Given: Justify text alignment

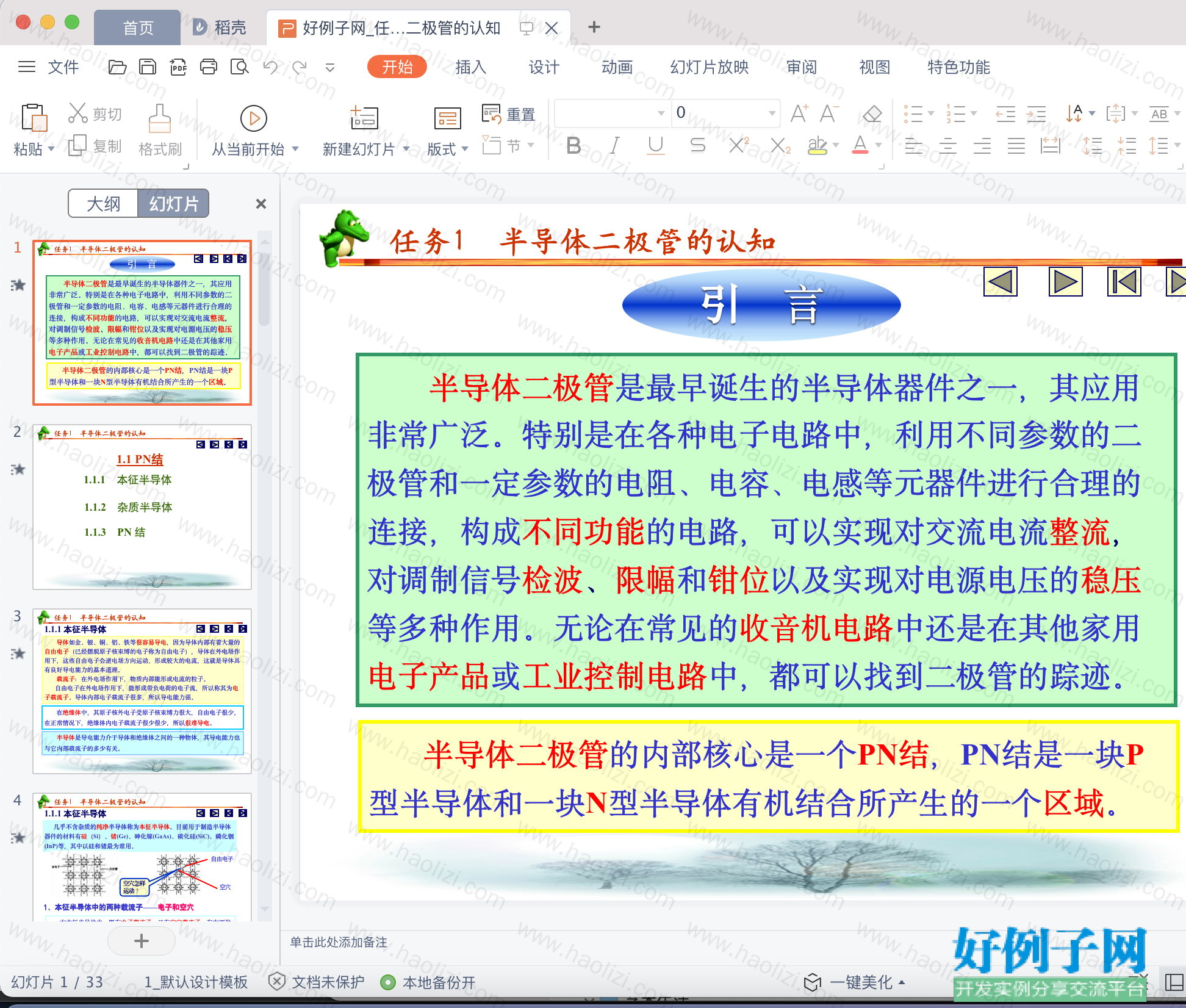Looking at the screenshot, I should tap(1016, 146).
